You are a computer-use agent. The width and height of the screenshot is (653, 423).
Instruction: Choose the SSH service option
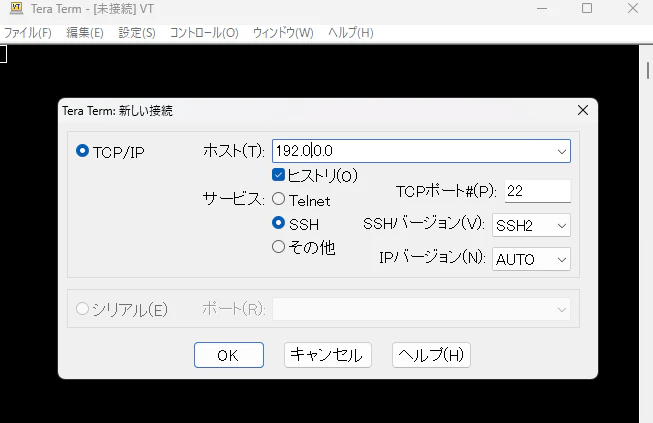279,223
